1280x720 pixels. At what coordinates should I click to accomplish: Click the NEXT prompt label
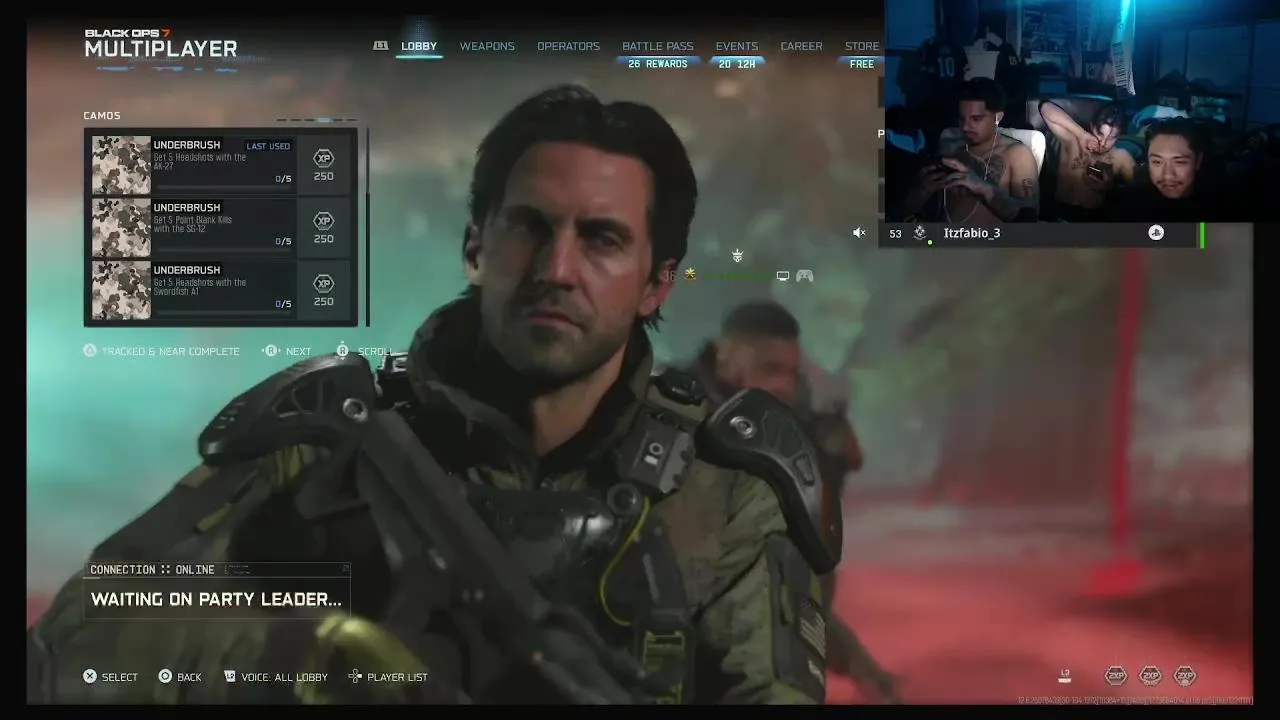point(298,352)
